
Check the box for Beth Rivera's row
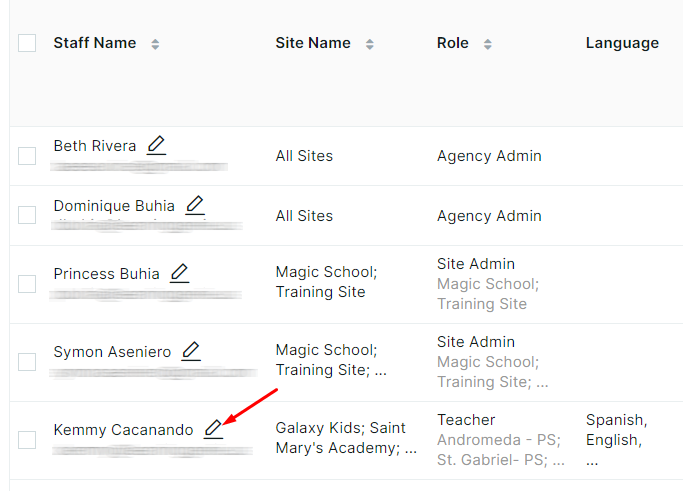coord(27,156)
